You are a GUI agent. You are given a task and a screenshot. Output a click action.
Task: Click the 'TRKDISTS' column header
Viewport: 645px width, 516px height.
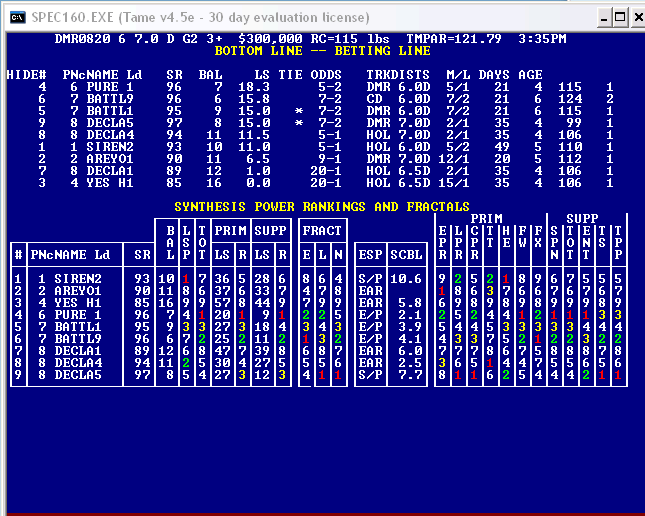[x=398, y=75]
